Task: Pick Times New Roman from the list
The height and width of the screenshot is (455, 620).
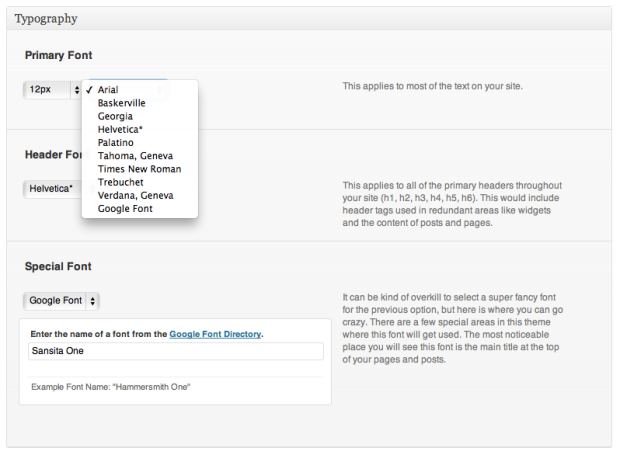Action: click(139, 169)
